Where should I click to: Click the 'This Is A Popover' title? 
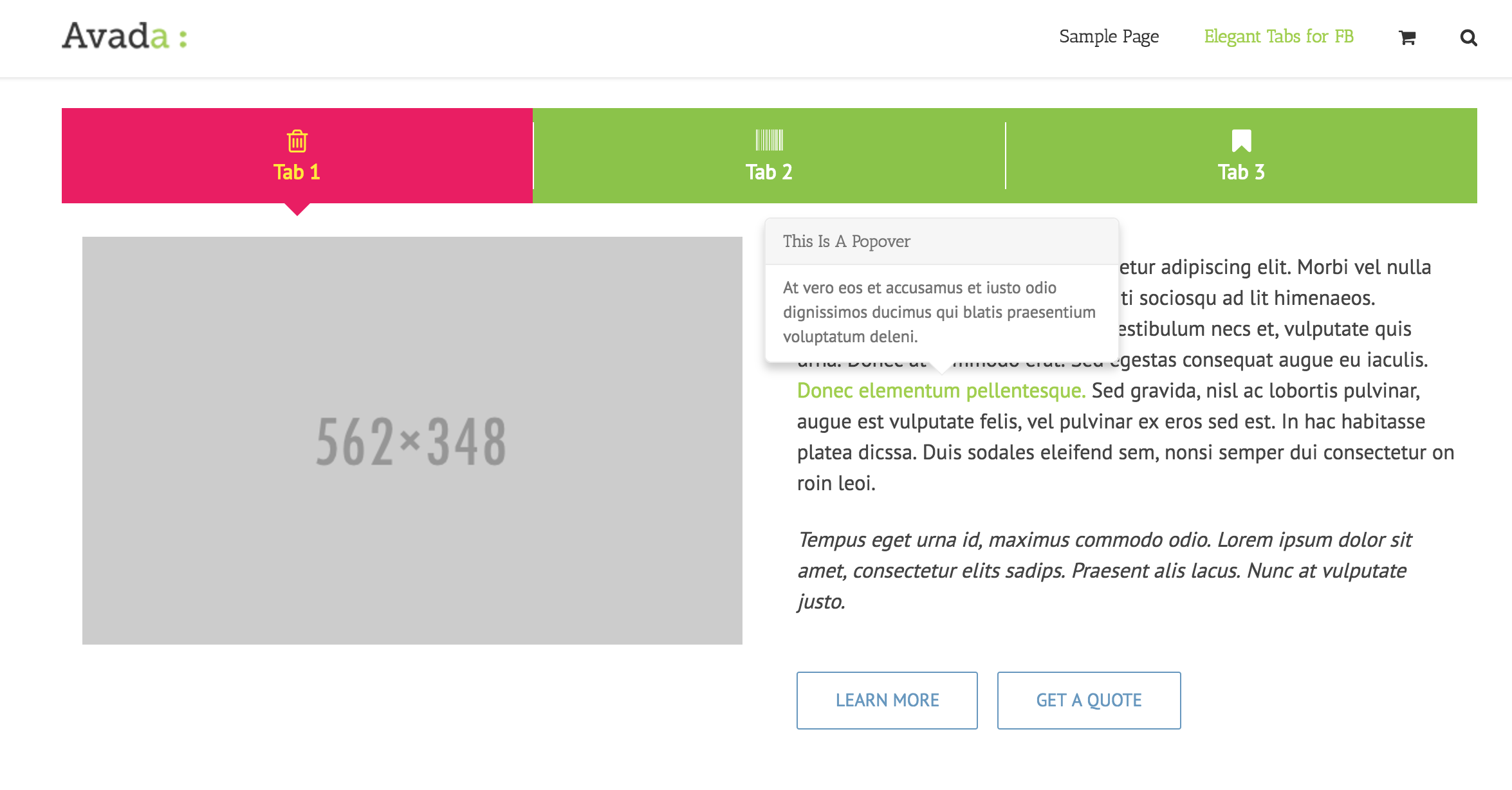click(x=846, y=242)
